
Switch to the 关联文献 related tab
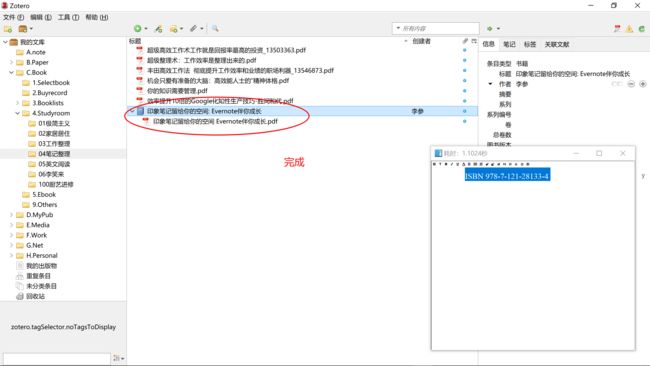coord(557,44)
